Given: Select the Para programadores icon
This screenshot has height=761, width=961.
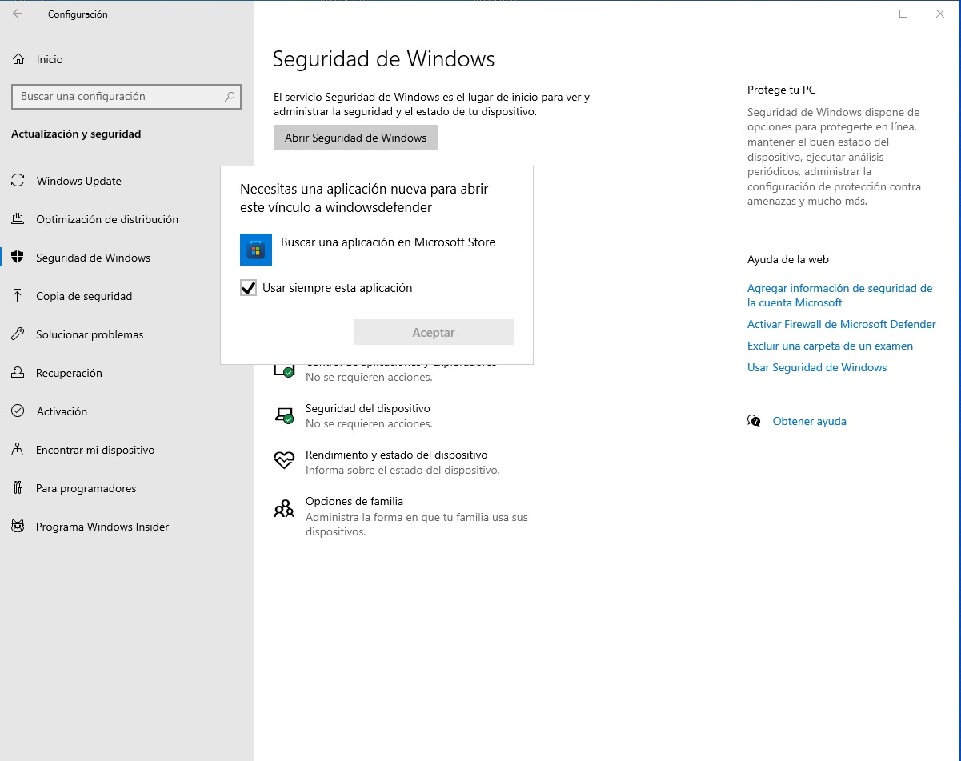Looking at the screenshot, I should point(18,488).
